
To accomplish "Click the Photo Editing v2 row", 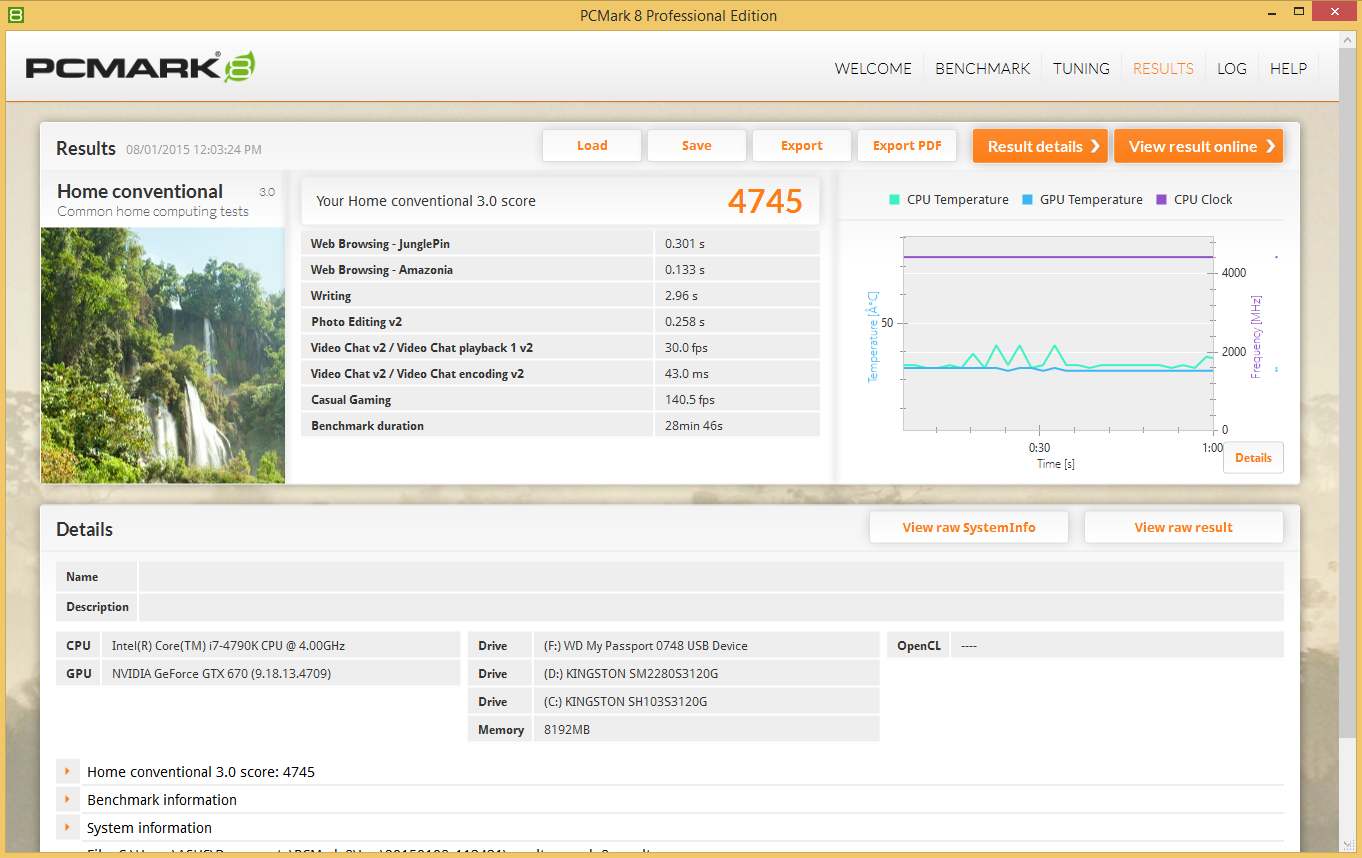I will 560,322.
